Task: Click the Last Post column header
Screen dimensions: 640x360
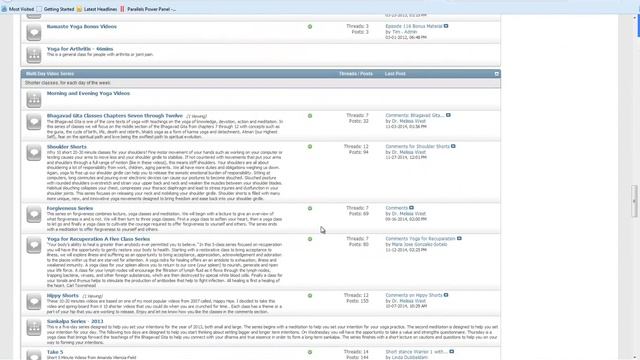Action: pyautogui.click(x=395, y=74)
